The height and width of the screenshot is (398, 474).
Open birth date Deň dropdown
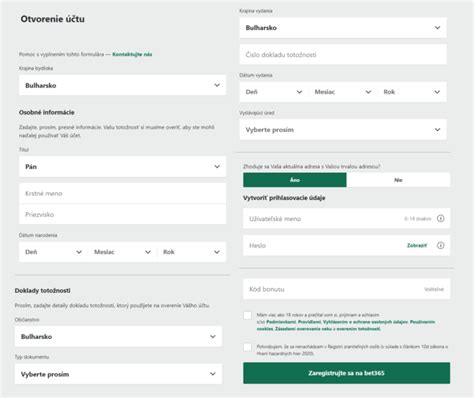(x=53, y=252)
